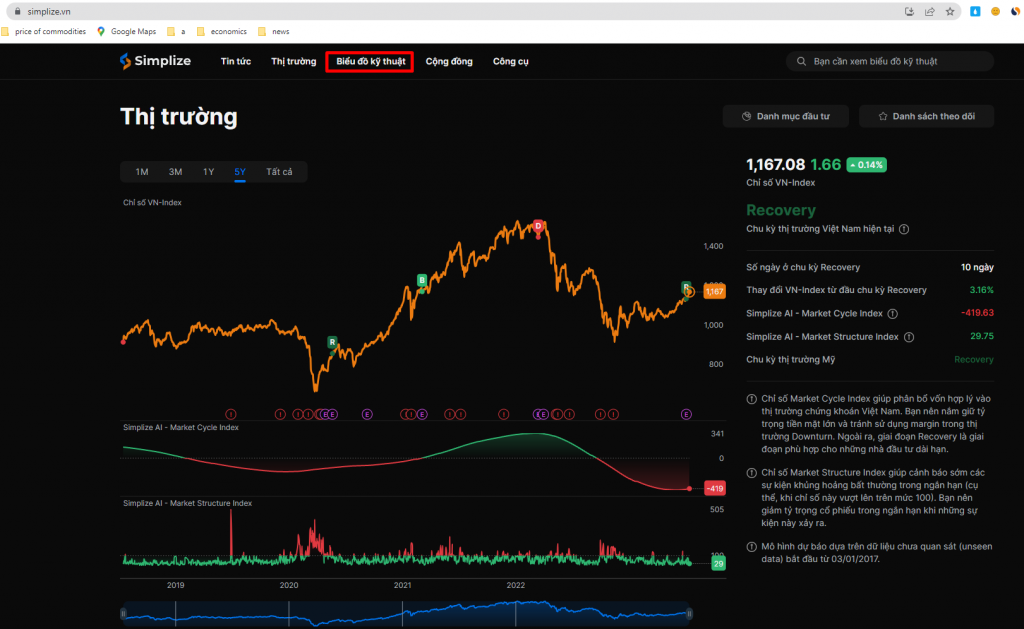The height and width of the screenshot is (629, 1024).
Task: Click info icon next to Vietnam market cycle text
Action: [903, 229]
